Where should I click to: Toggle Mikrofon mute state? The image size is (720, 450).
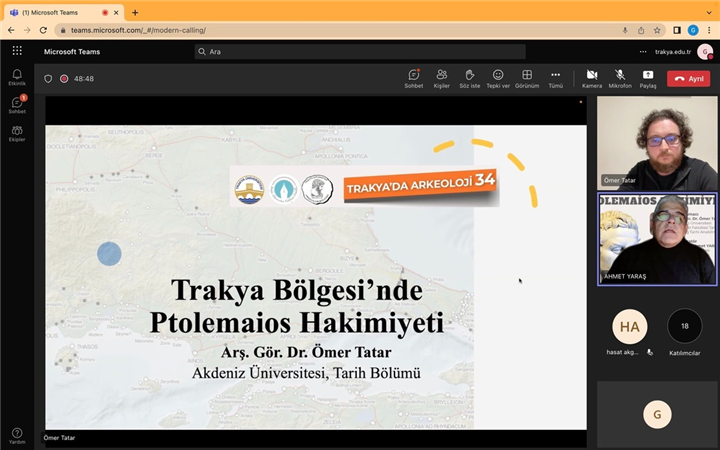pos(620,79)
